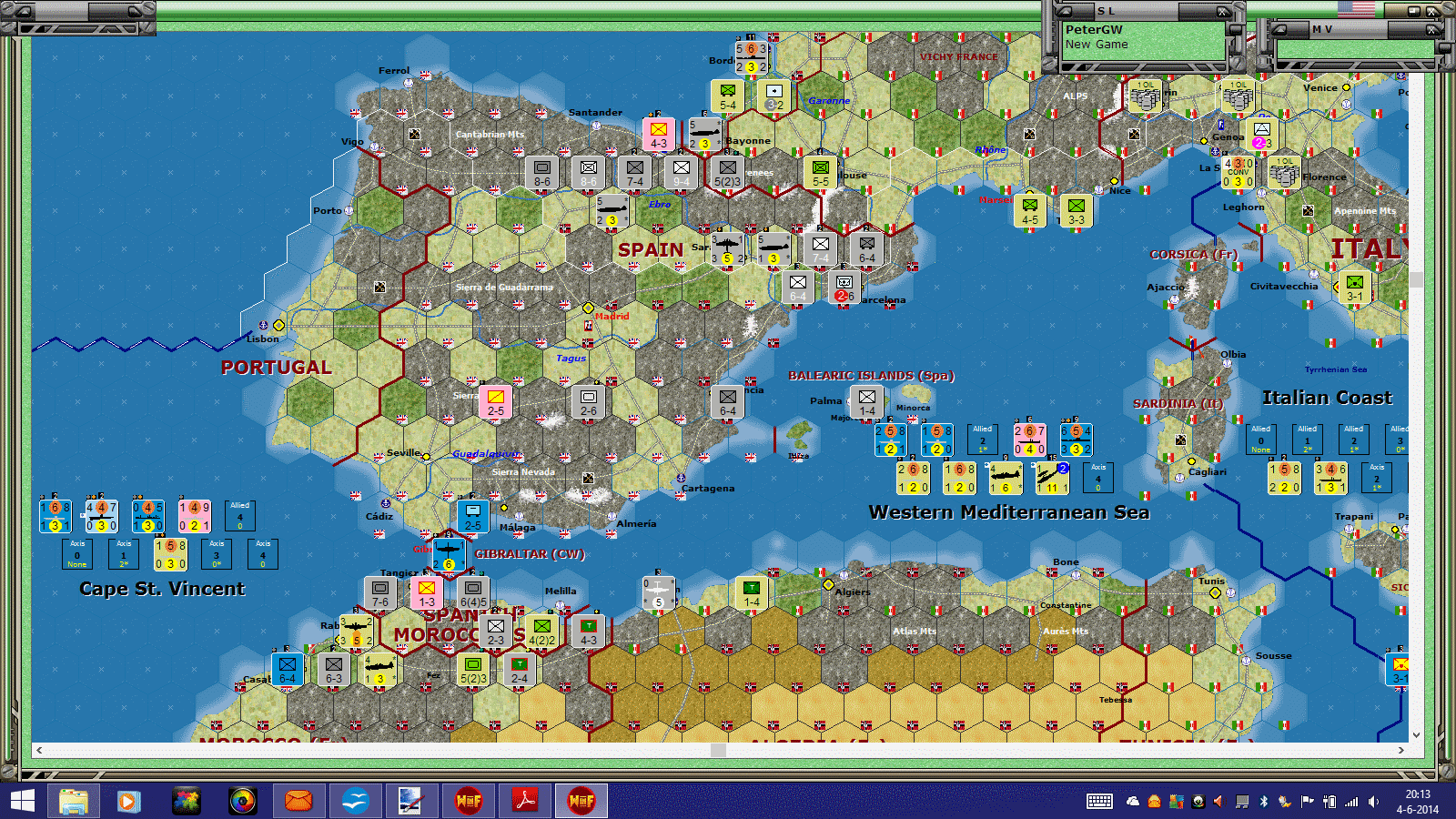This screenshot has width=1456, height=819.
Task: Select the pink 1-3 unit in Spanish Morocco
Action: coord(427,593)
